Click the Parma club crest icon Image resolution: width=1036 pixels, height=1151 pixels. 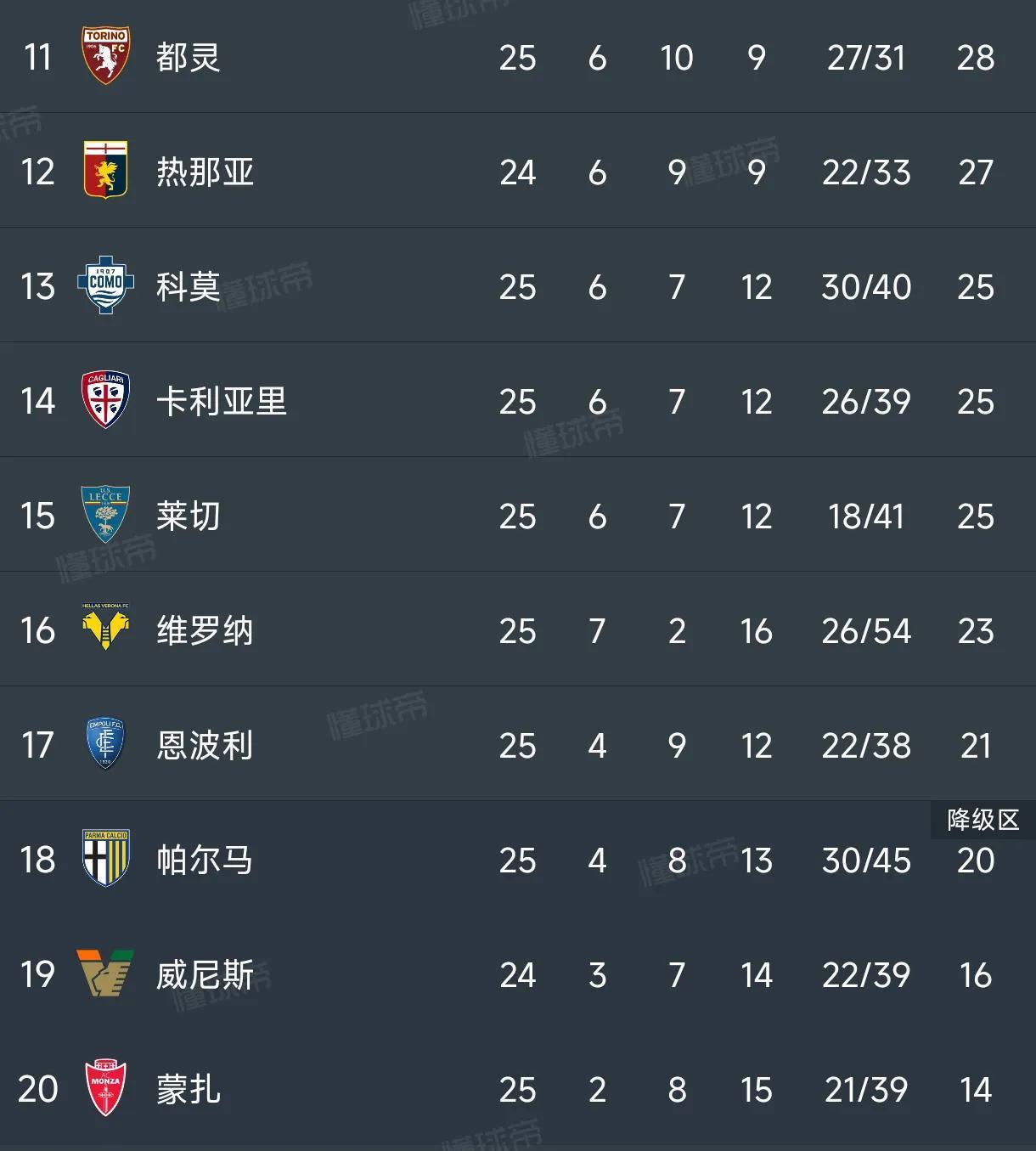pyautogui.click(x=104, y=860)
